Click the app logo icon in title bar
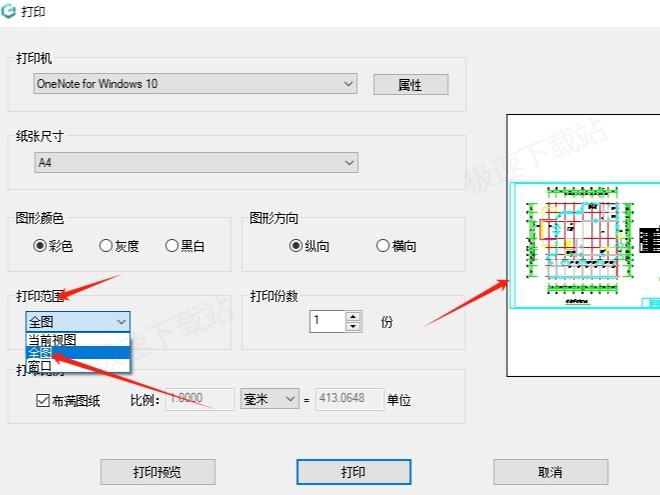 8,11
